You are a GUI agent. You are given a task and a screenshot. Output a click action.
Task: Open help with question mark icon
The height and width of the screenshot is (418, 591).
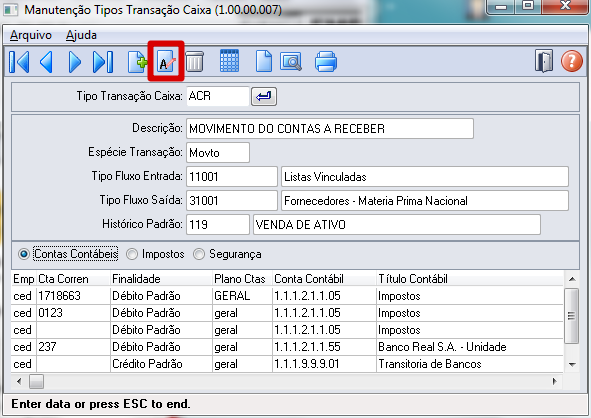pos(572,61)
